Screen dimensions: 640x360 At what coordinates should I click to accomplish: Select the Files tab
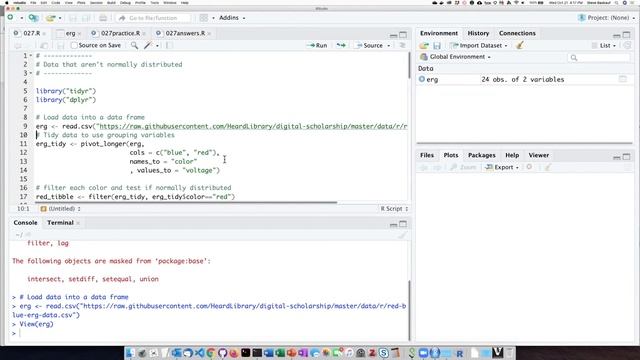[x=427, y=155]
